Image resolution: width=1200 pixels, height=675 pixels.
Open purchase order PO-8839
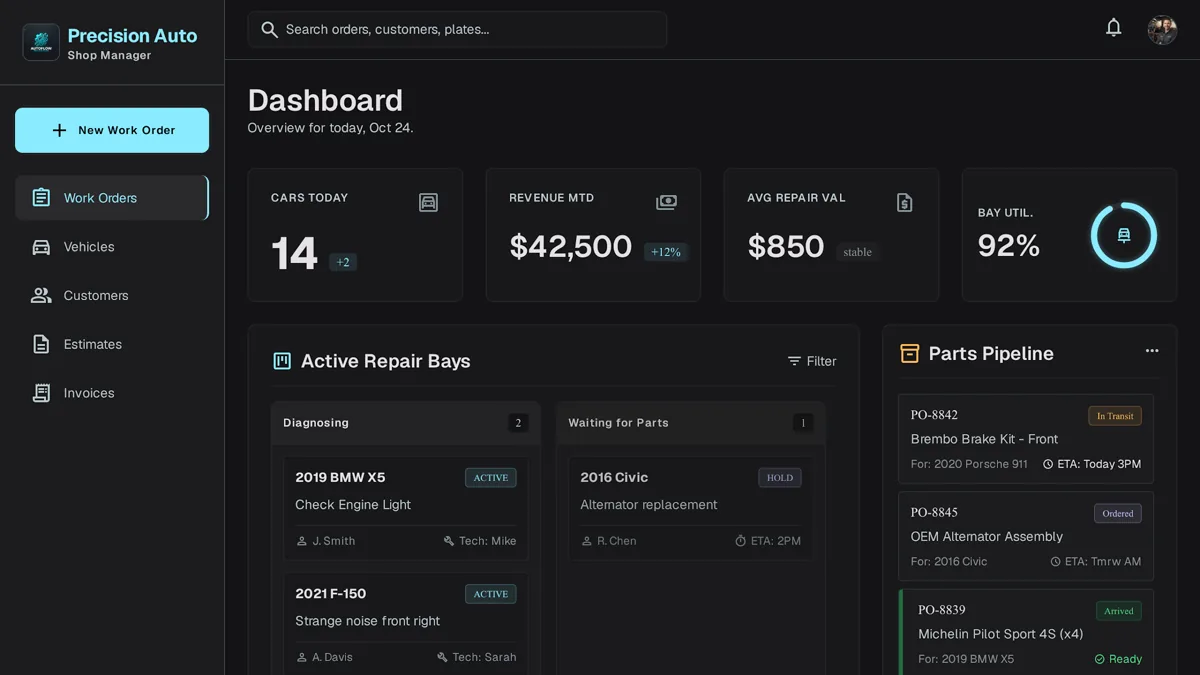(x=1026, y=632)
